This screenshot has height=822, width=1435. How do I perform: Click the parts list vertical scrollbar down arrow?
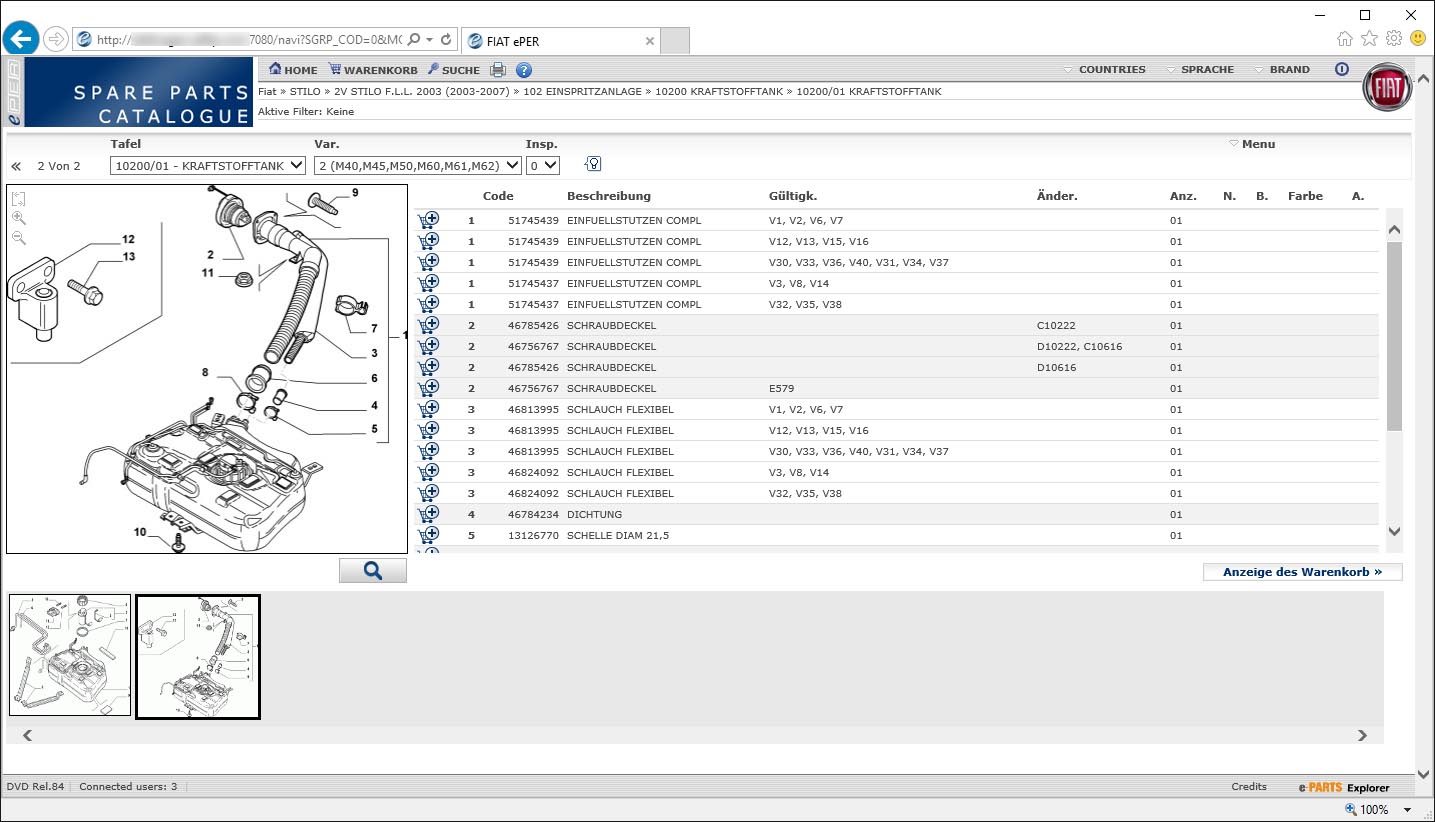[1394, 532]
